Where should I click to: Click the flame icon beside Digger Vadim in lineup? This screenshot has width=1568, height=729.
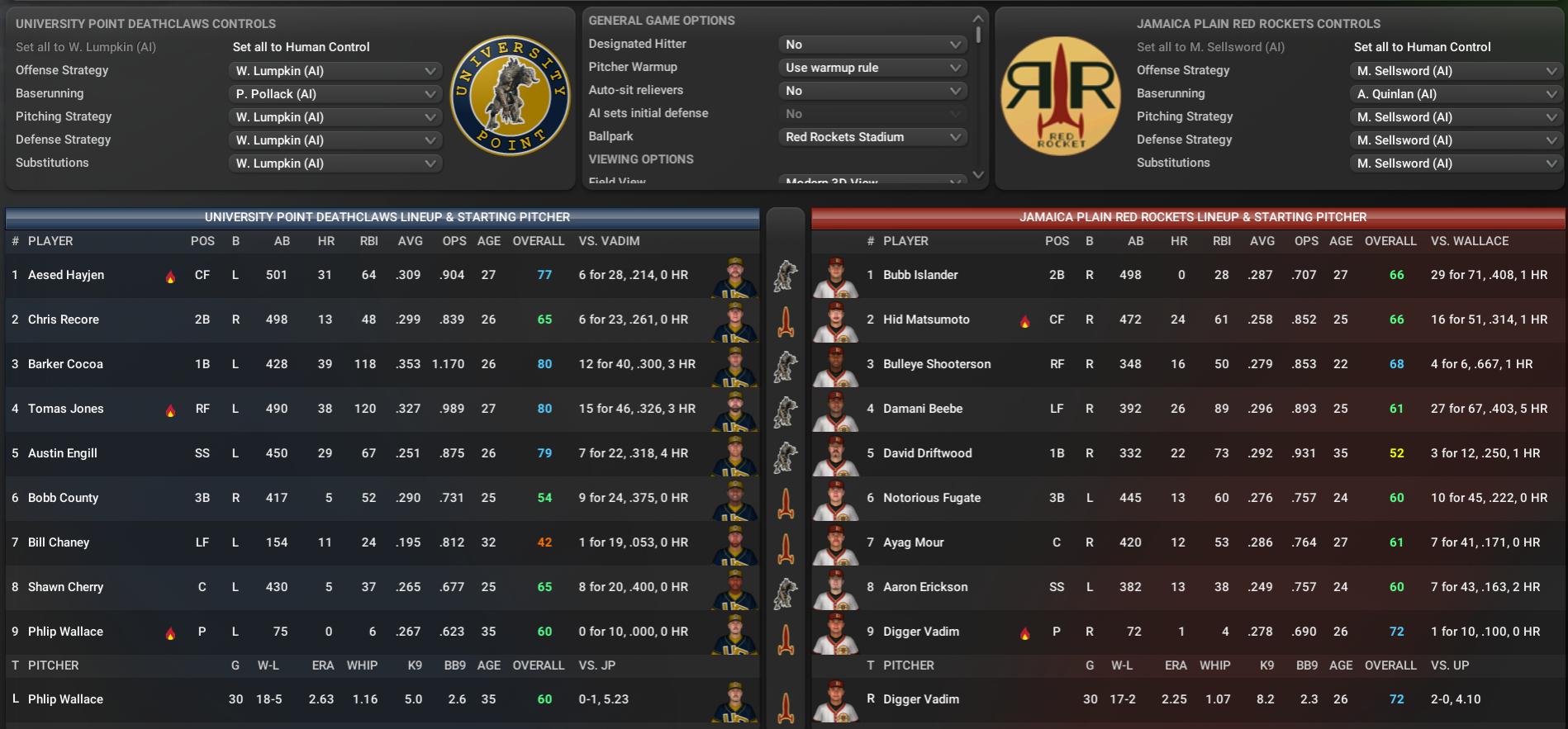coord(1024,634)
